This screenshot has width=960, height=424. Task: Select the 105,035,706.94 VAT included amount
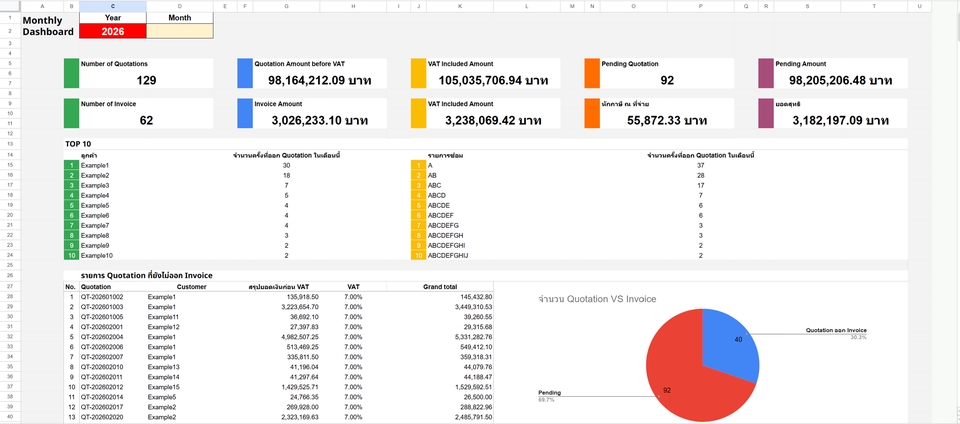tap(493, 80)
